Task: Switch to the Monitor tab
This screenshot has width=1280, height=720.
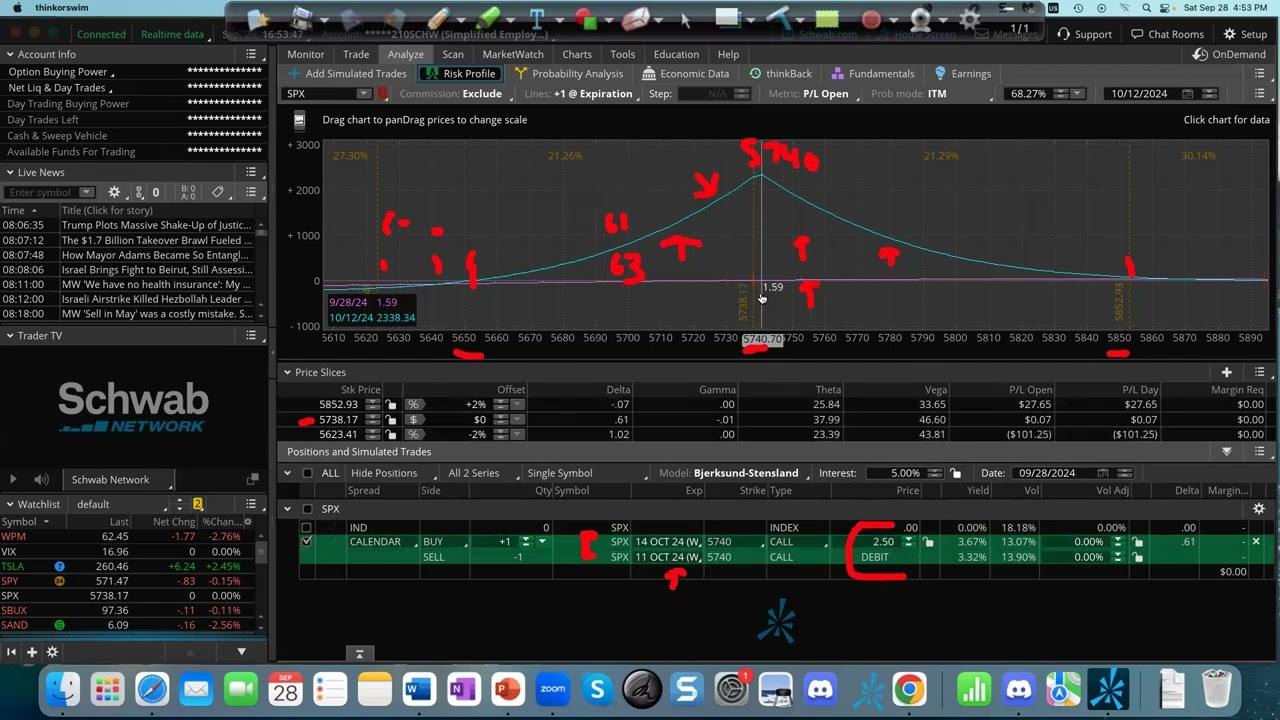Action: 306,54
